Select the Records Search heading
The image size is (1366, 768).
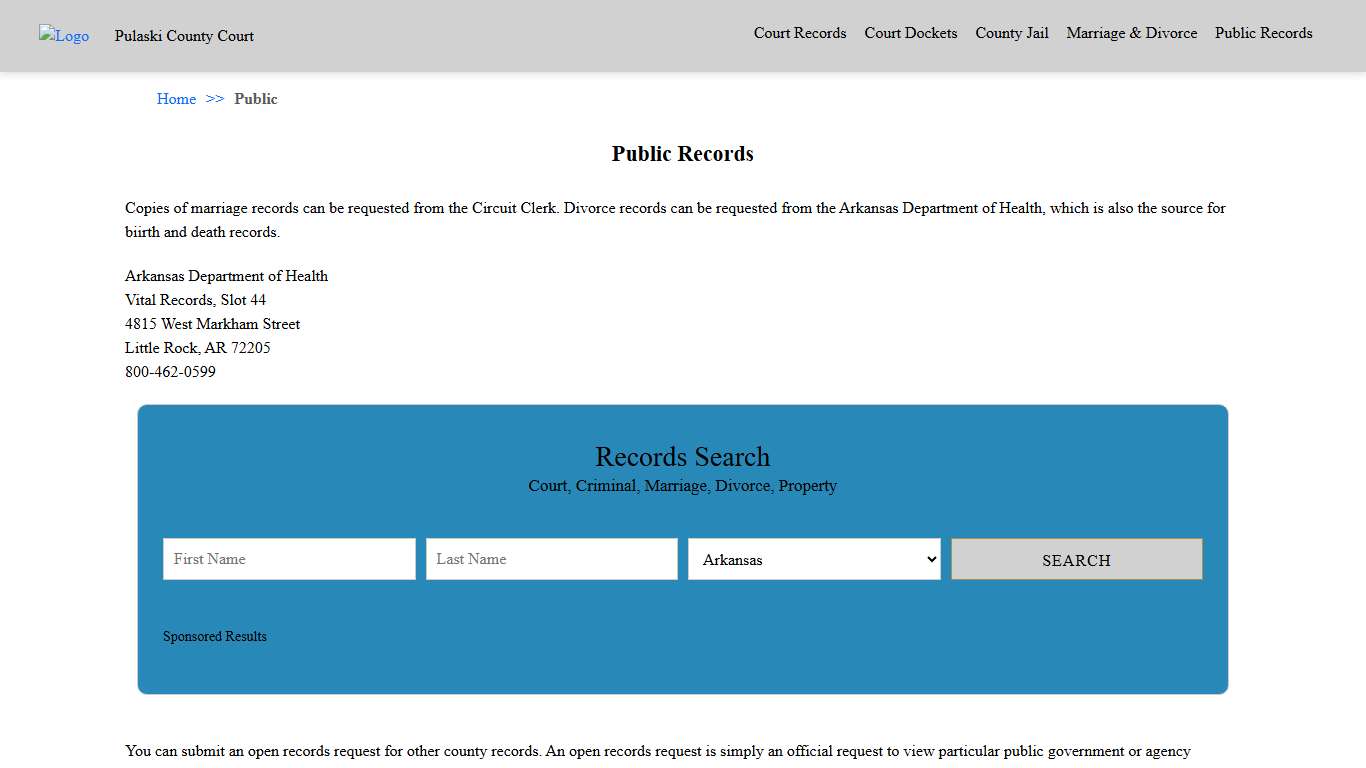click(x=682, y=457)
